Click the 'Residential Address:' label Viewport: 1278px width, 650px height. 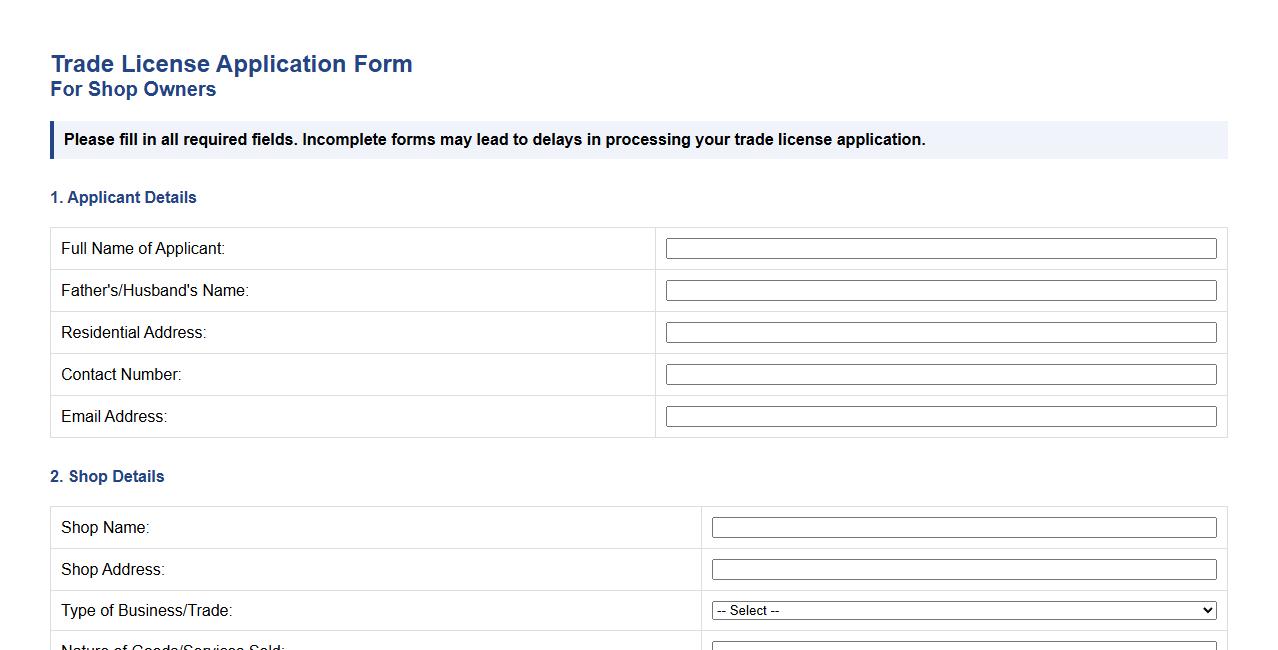(132, 332)
